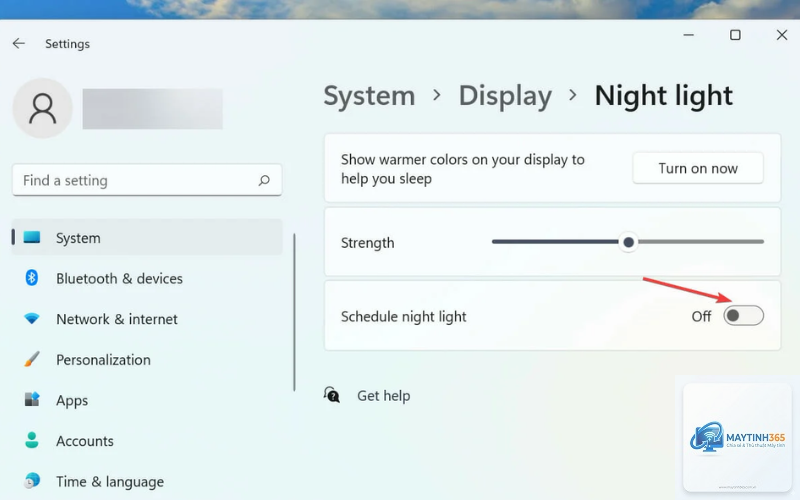The image size is (800, 500).
Task: Enable the Schedule night light toggle
Action: 743,316
